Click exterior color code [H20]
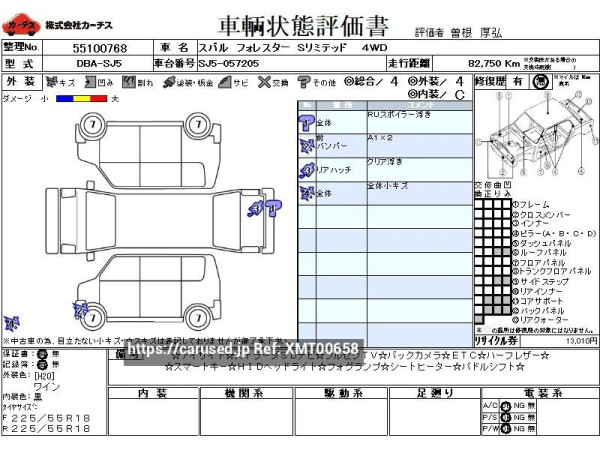 [x=44, y=376]
